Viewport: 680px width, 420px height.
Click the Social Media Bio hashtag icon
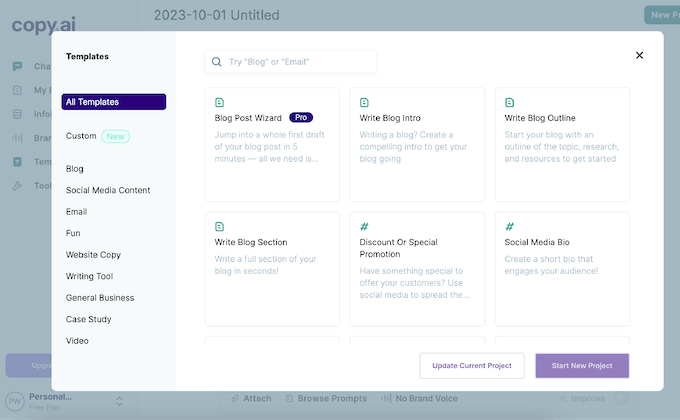click(x=510, y=226)
